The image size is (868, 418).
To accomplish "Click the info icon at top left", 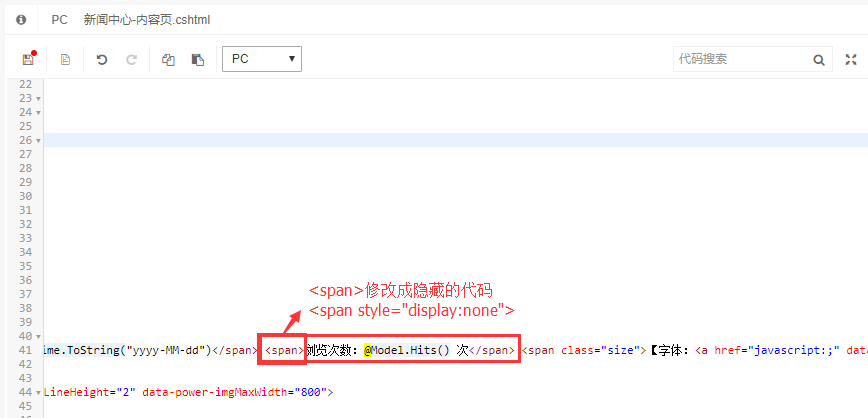I will tap(21, 19).
